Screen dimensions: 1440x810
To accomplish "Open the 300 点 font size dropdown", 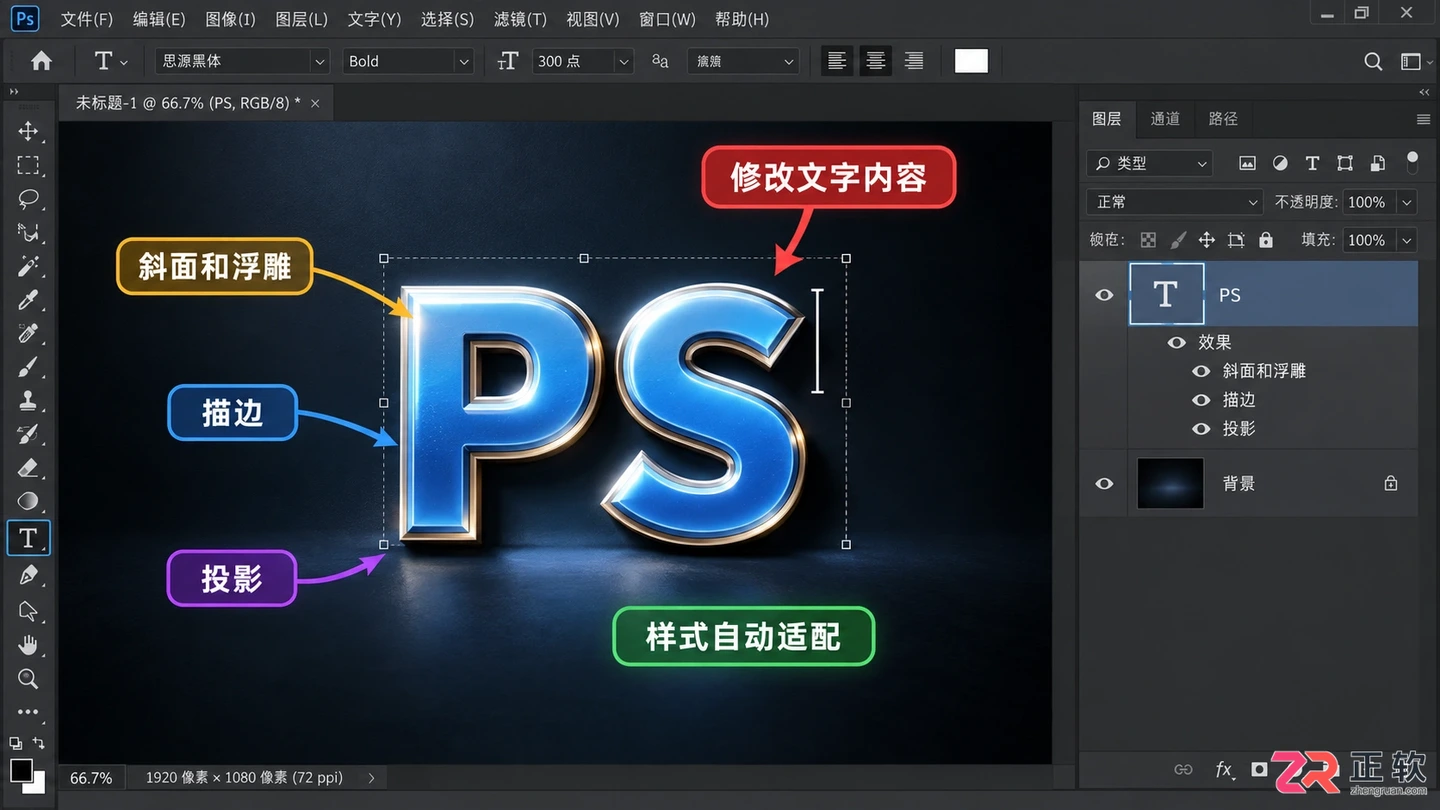I will (x=582, y=61).
